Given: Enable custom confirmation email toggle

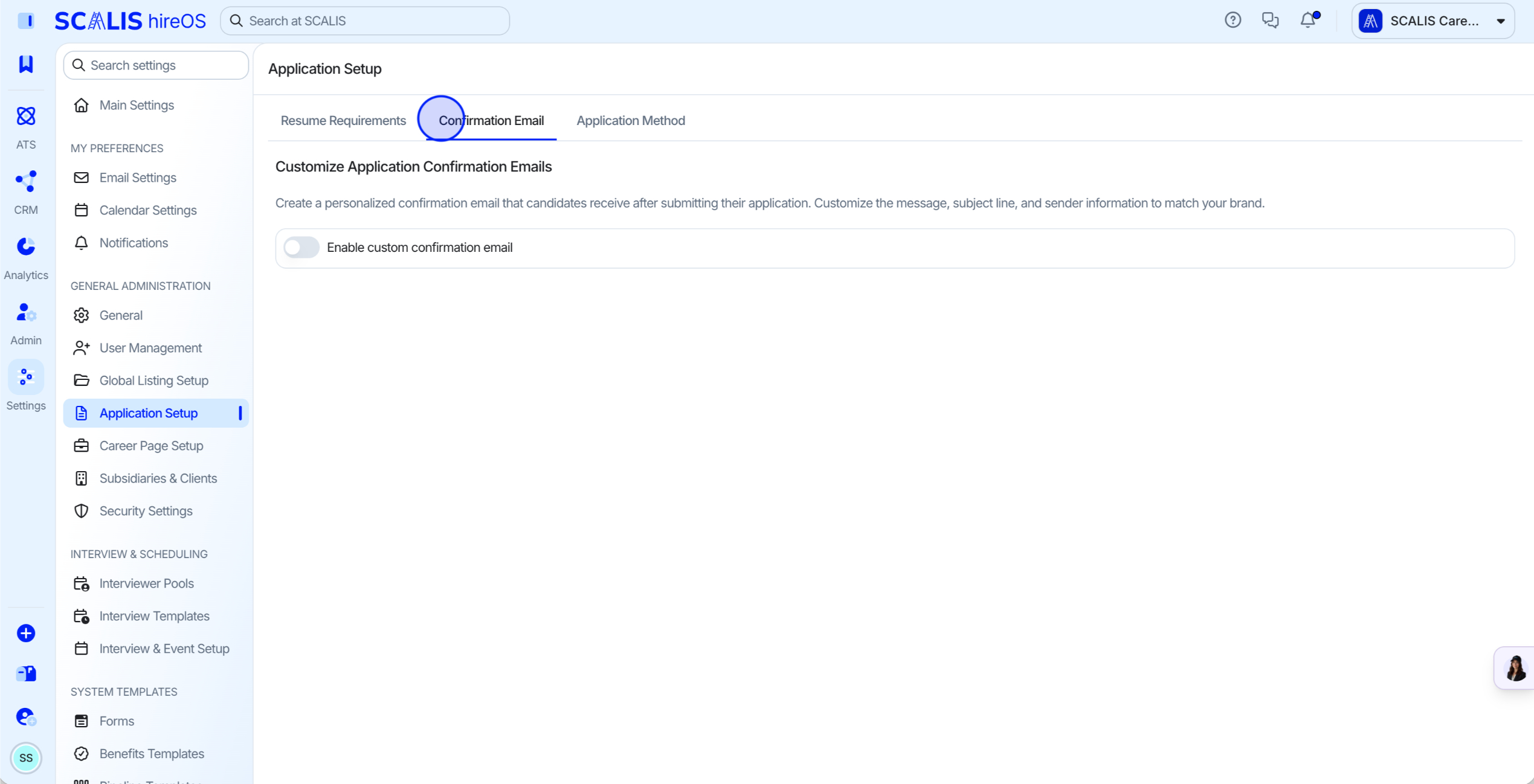Looking at the screenshot, I should tap(301, 248).
